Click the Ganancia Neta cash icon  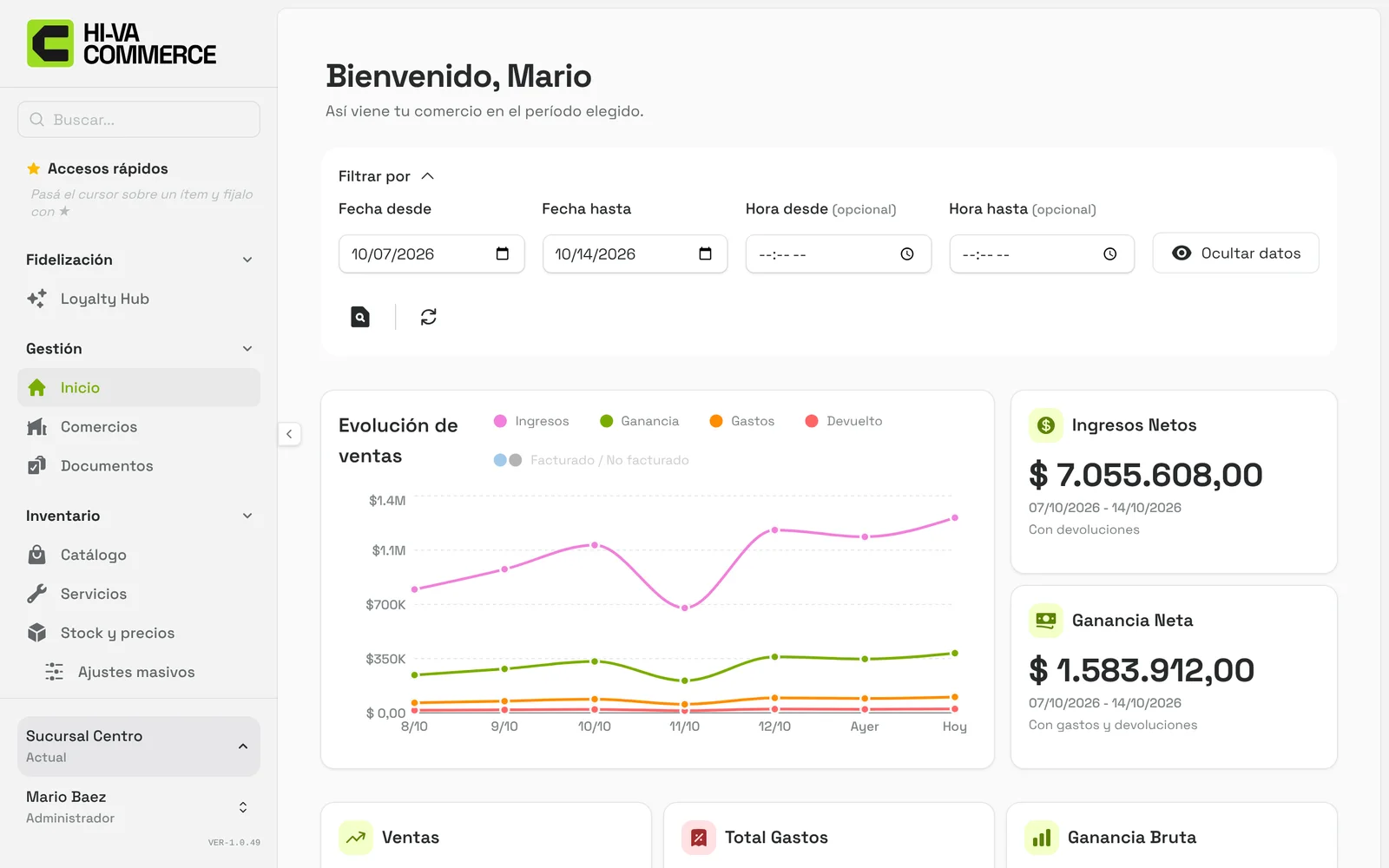(x=1046, y=621)
